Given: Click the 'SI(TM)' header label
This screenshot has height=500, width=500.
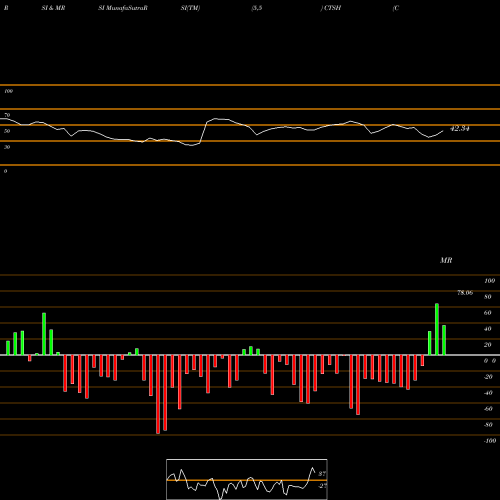Looking at the screenshot, I should click(190, 8).
